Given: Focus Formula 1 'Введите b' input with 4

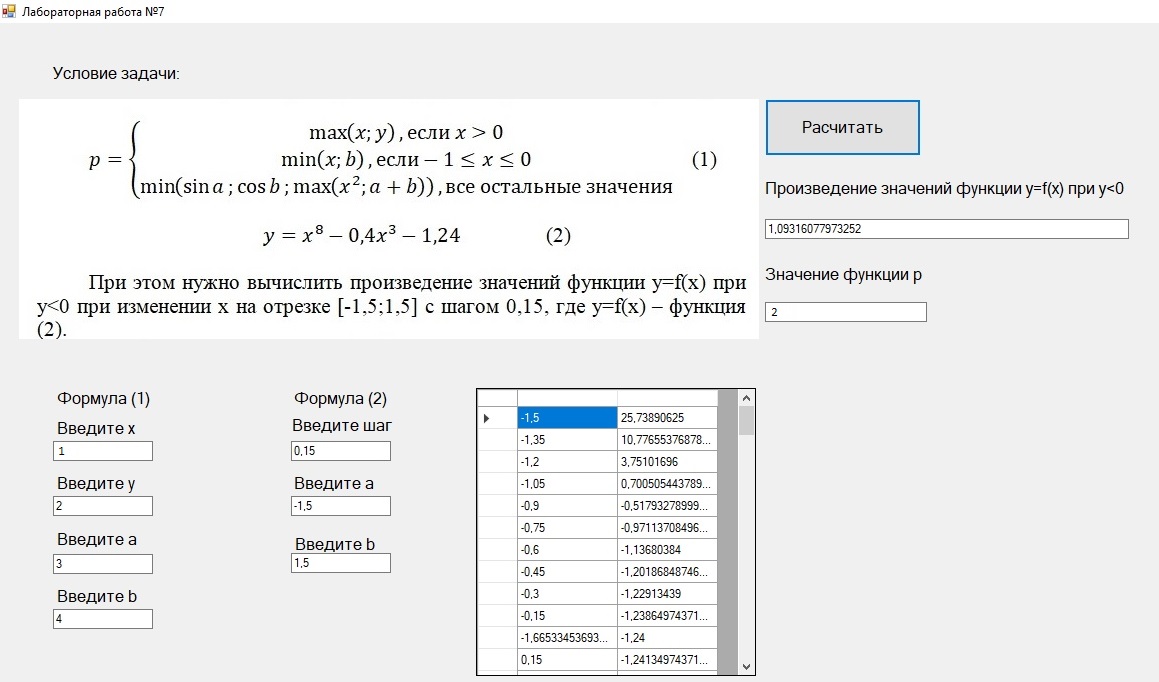Looking at the screenshot, I should pyautogui.click(x=103, y=619).
